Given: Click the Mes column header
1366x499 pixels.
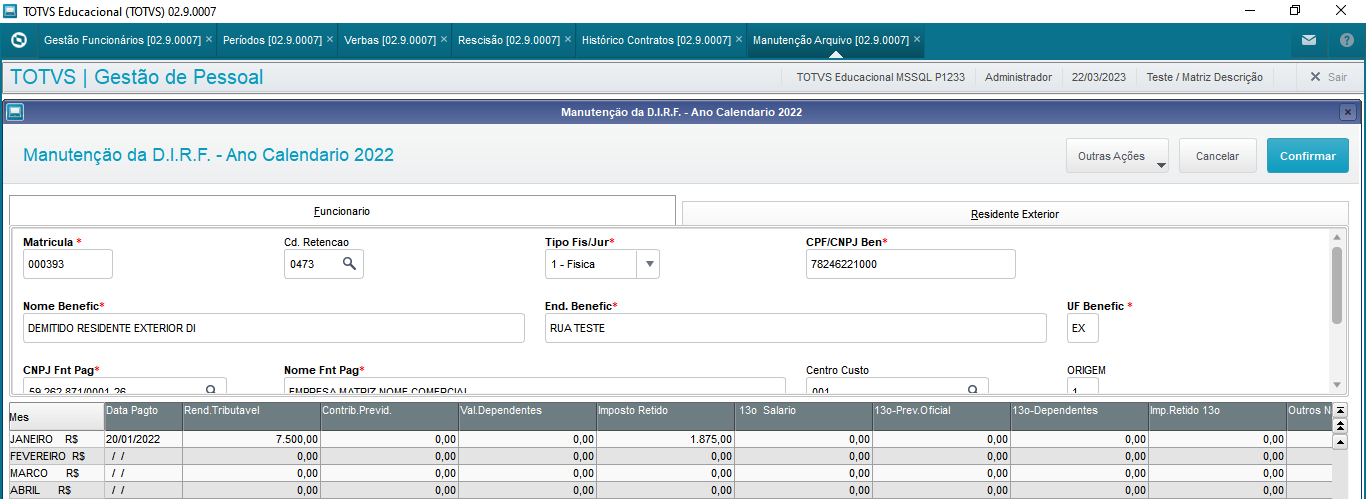Looking at the screenshot, I should [55, 416].
